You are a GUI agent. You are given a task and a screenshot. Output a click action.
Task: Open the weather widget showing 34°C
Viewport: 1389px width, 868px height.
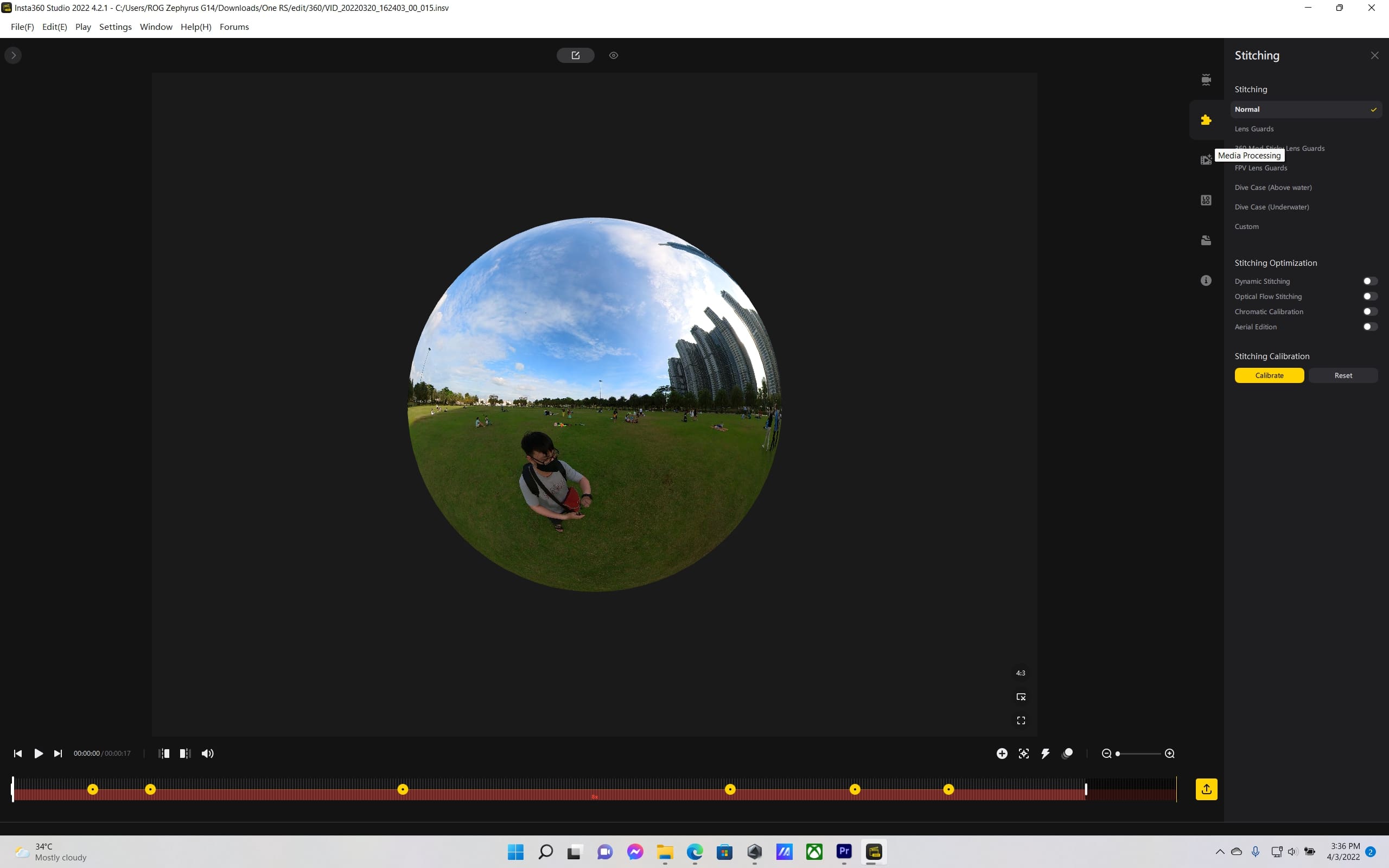[x=52, y=852]
